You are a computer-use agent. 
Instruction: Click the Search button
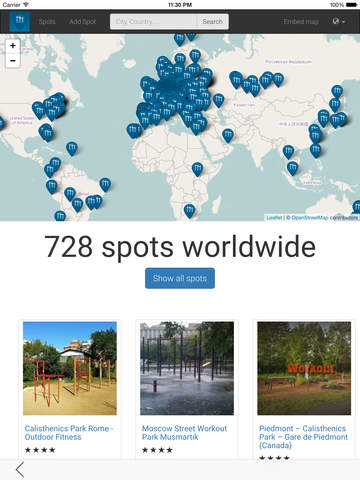pos(212,21)
